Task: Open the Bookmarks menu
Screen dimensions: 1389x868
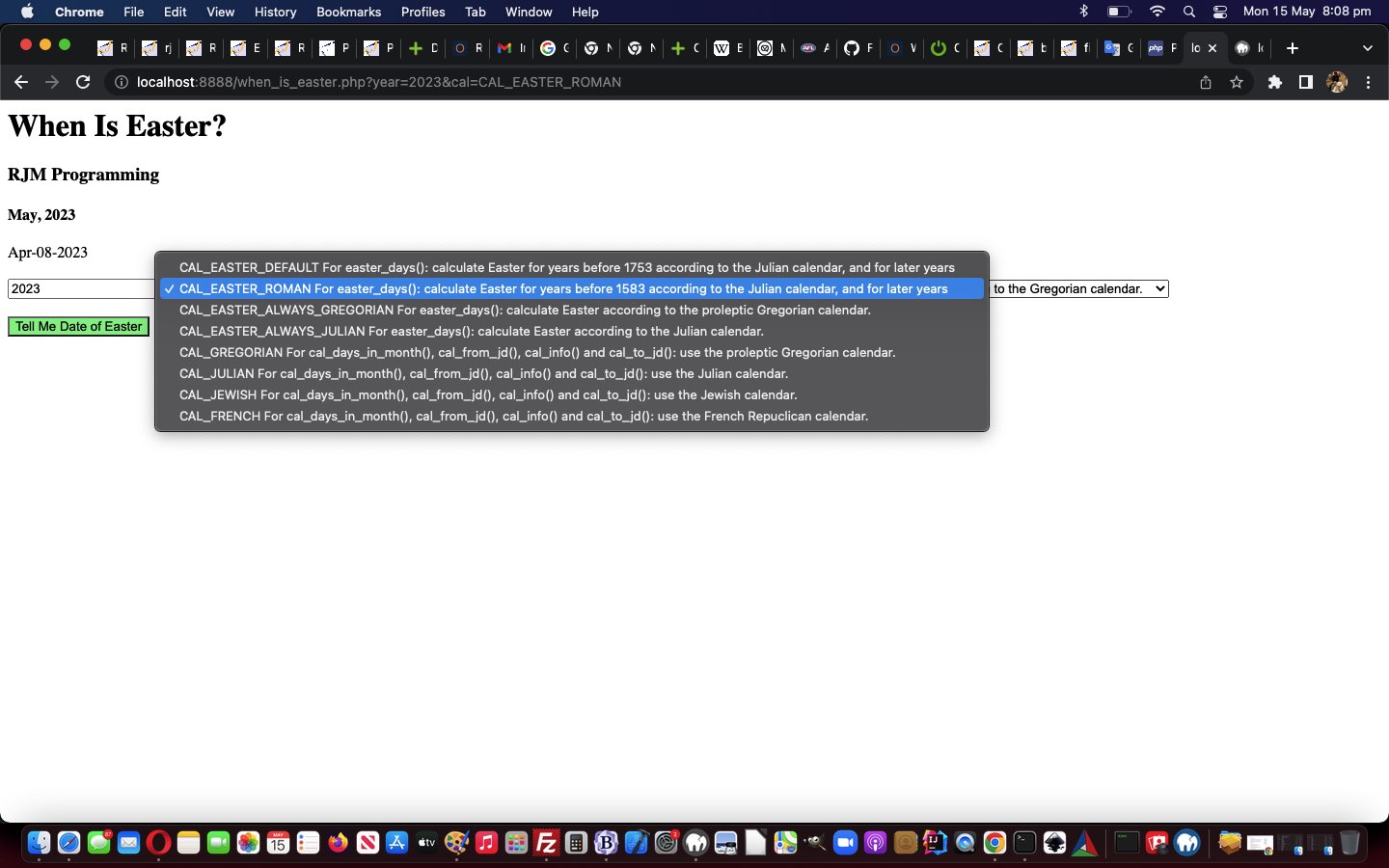Action: tap(348, 12)
